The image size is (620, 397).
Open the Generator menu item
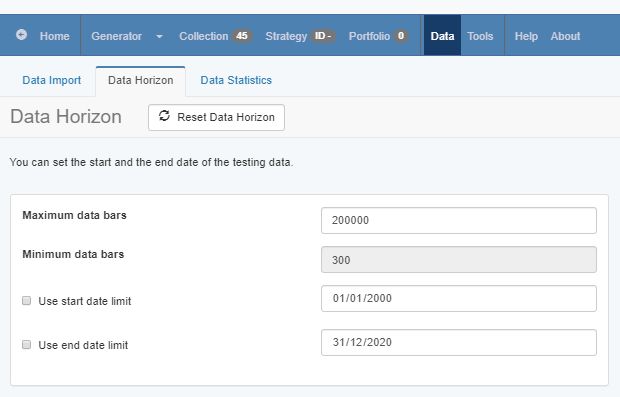pyautogui.click(x=117, y=36)
